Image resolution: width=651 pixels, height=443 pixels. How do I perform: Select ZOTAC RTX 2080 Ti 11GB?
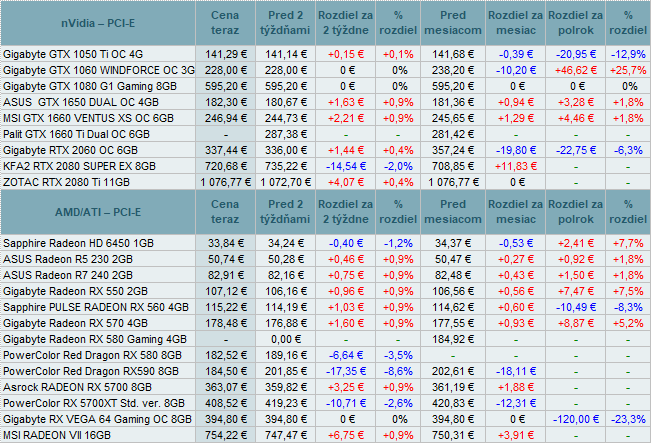[66, 182]
